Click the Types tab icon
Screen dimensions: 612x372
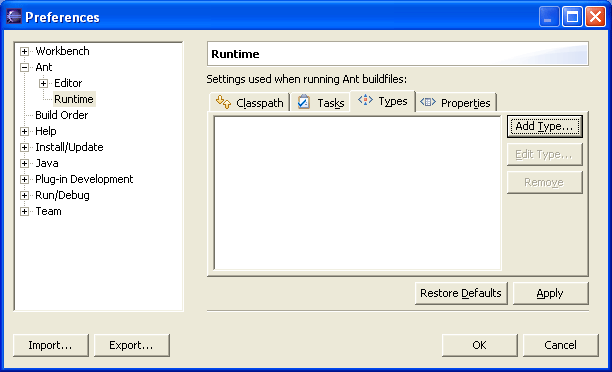365,100
